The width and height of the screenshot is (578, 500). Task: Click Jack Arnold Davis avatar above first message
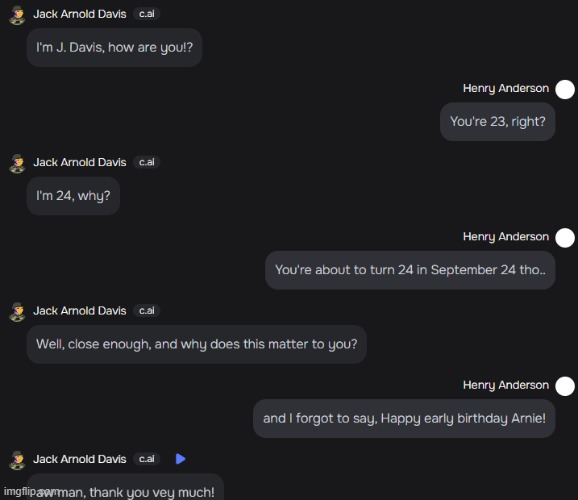point(17,16)
